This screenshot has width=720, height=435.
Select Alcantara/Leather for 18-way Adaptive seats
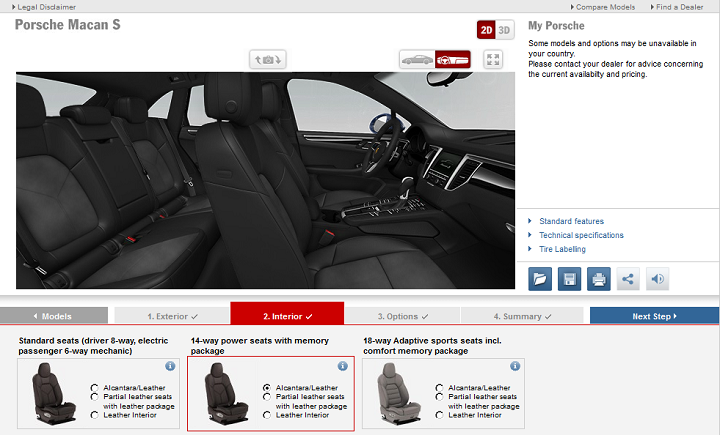click(439, 388)
